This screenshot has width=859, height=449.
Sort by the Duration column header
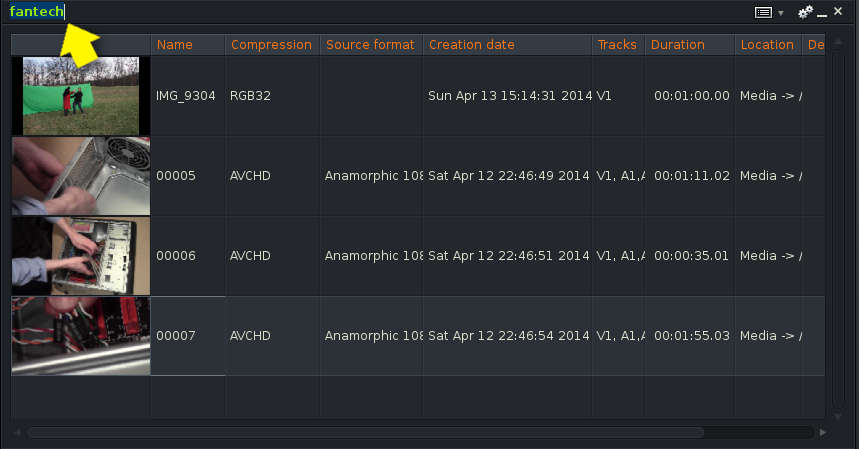pyautogui.click(x=677, y=45)
